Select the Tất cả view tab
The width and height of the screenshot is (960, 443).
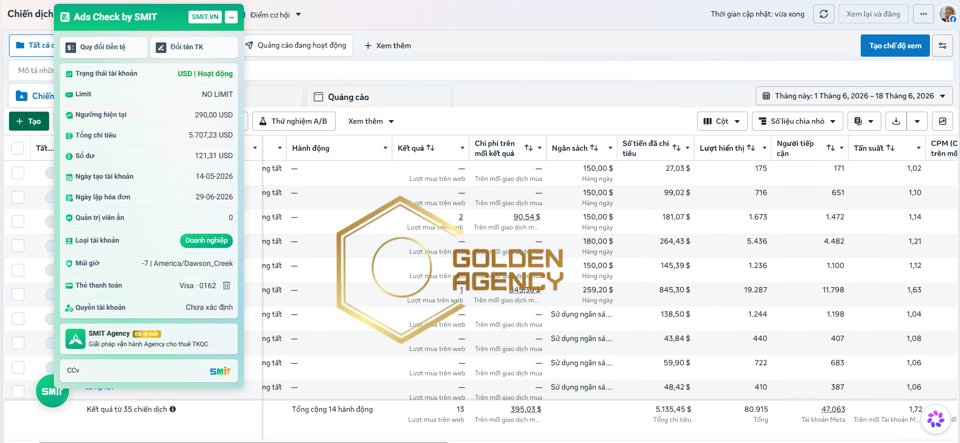(x=32, y=45)
